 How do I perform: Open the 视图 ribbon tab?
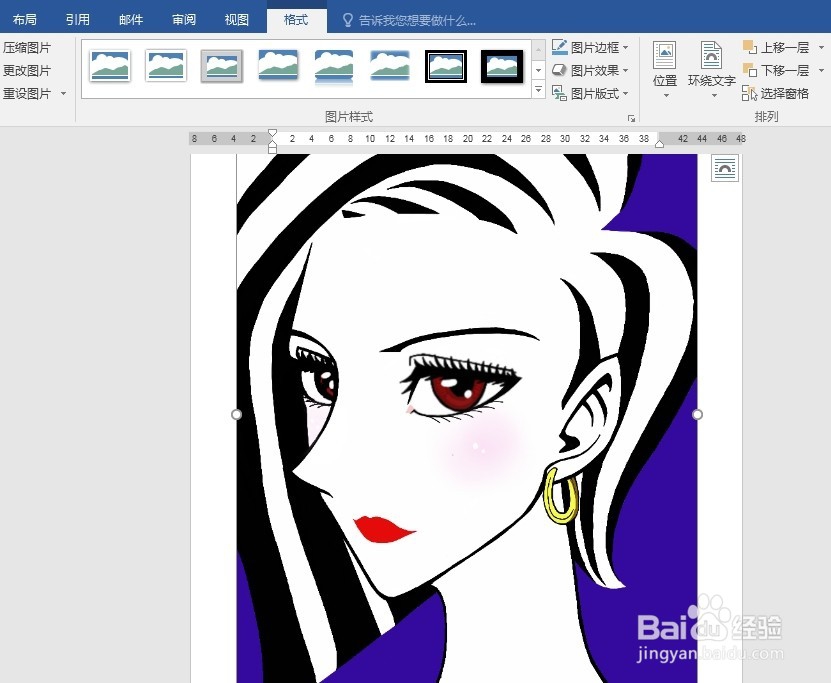(x=237, y=20)
